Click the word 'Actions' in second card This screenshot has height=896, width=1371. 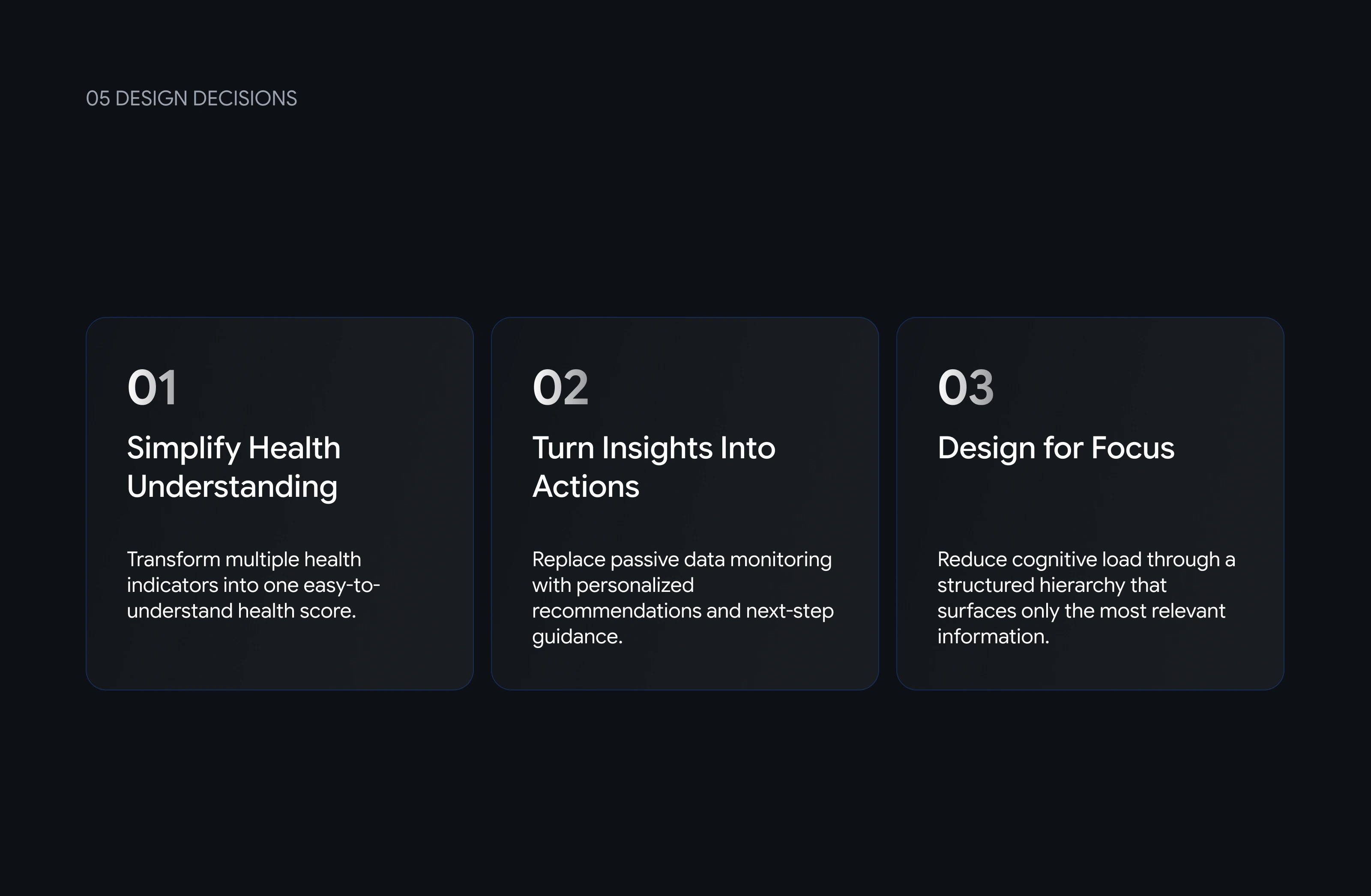click(x=586, y=487)
